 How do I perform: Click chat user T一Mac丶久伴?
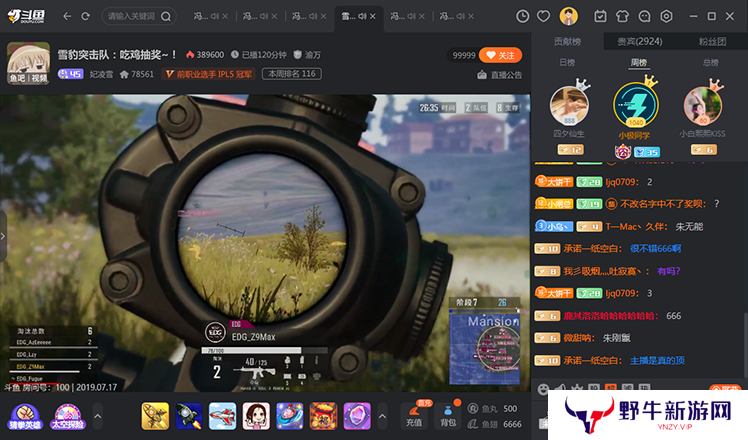pyautogui.click(x=636, y=226)
